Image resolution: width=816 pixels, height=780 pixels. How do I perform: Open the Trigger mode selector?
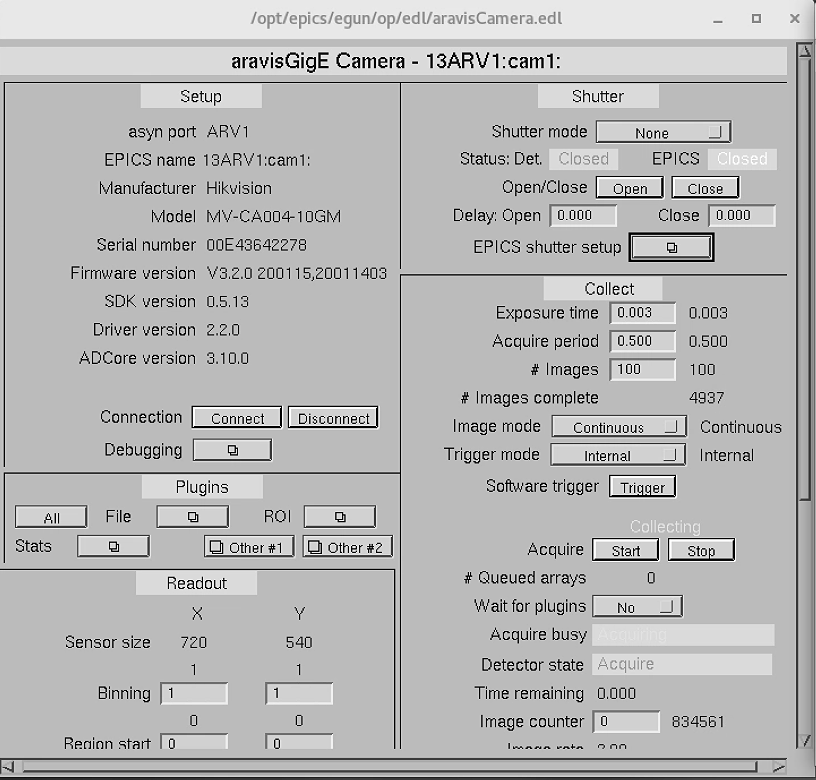coord(617,455)
